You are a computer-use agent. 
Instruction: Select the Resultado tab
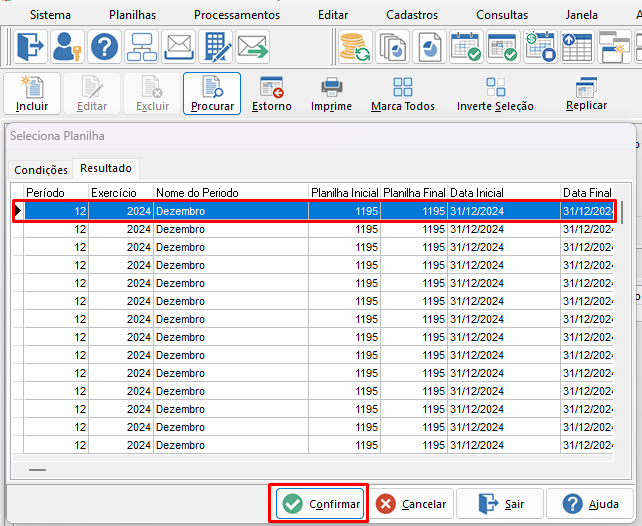point(106,168)
